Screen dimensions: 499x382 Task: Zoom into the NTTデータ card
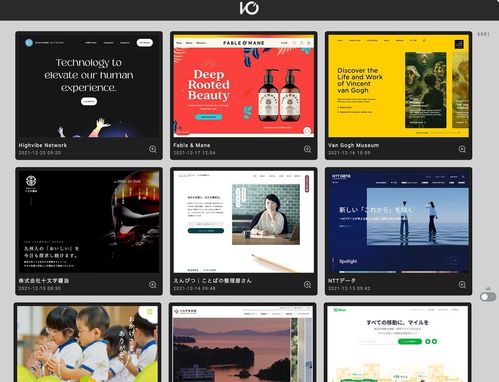pos(462,285)
